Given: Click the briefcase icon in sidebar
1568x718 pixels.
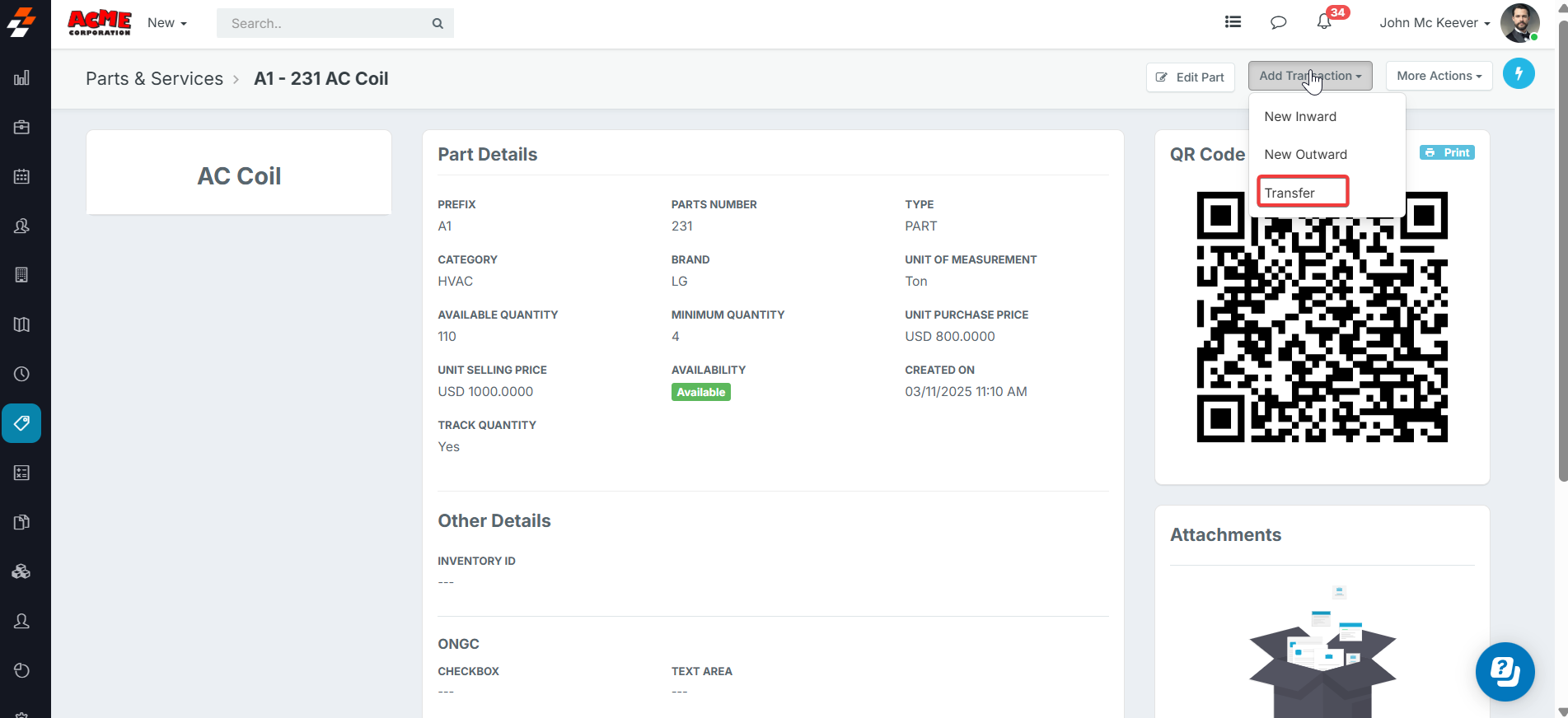Looking at the screenshot, I should click(22, 128).
